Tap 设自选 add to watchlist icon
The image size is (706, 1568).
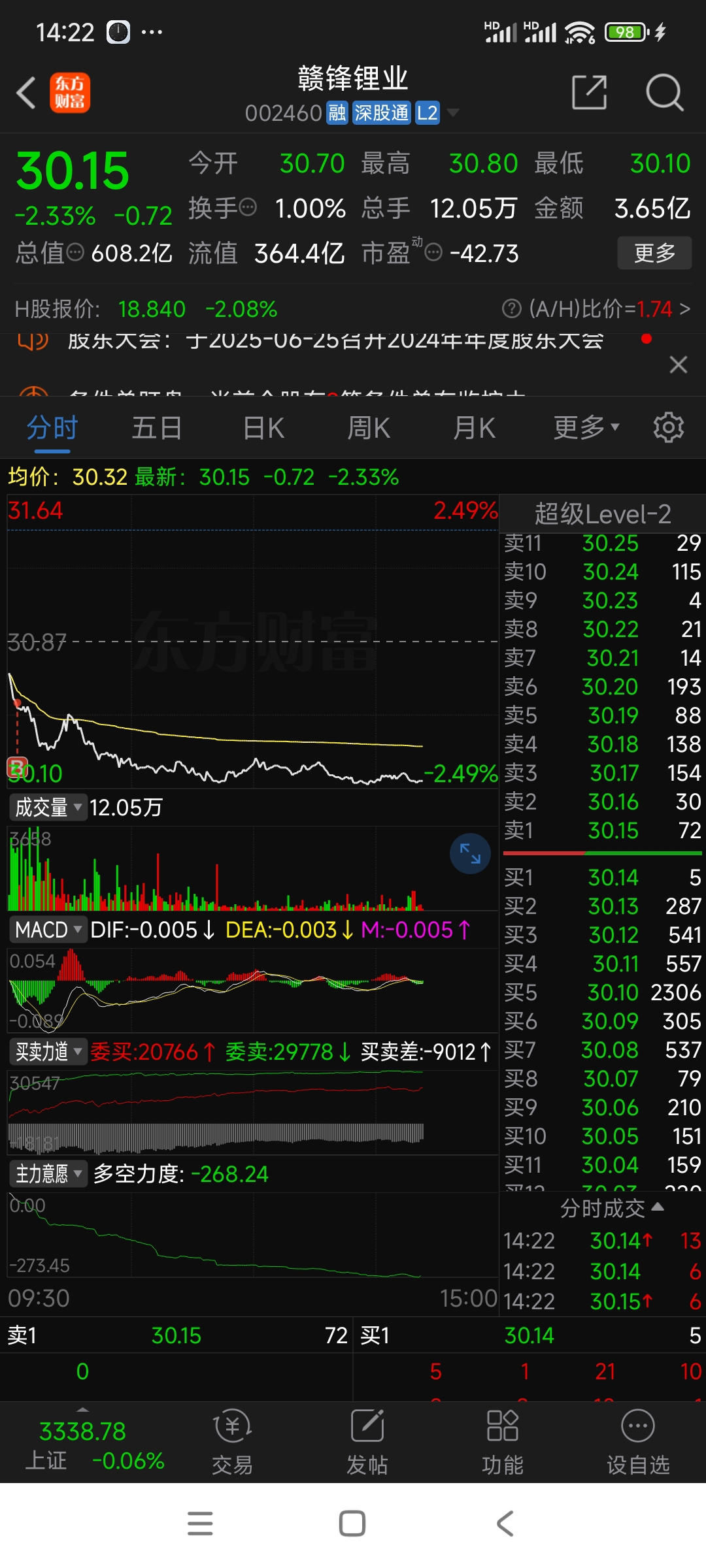638,1443
